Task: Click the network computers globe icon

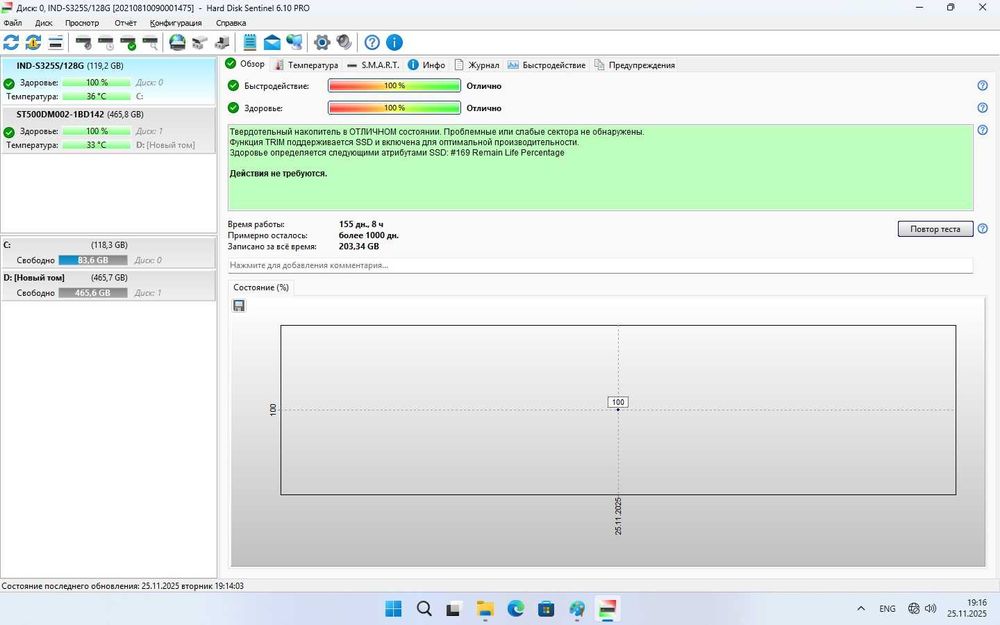Action: [x=294, y=43]
